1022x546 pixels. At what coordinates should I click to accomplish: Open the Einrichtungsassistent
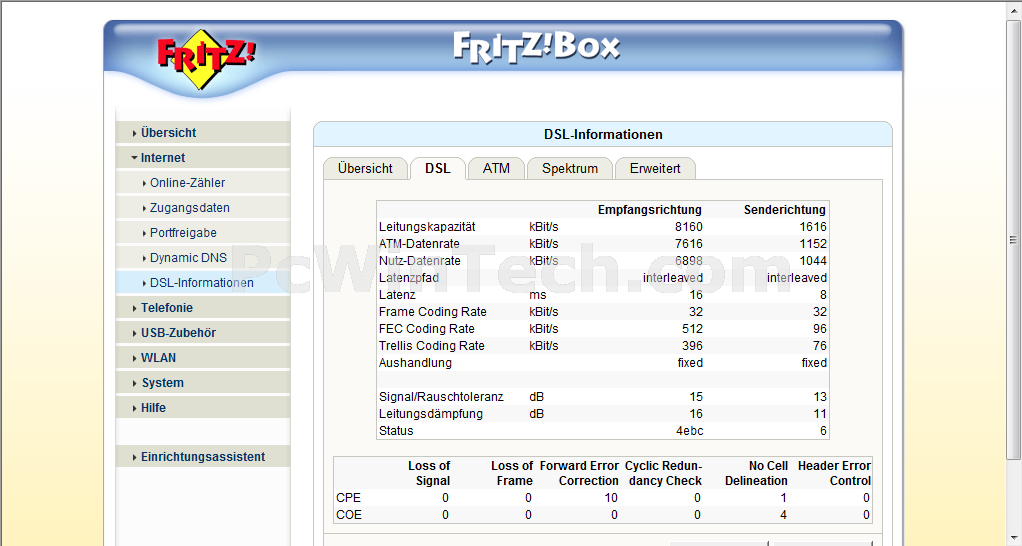click(203, 457)
